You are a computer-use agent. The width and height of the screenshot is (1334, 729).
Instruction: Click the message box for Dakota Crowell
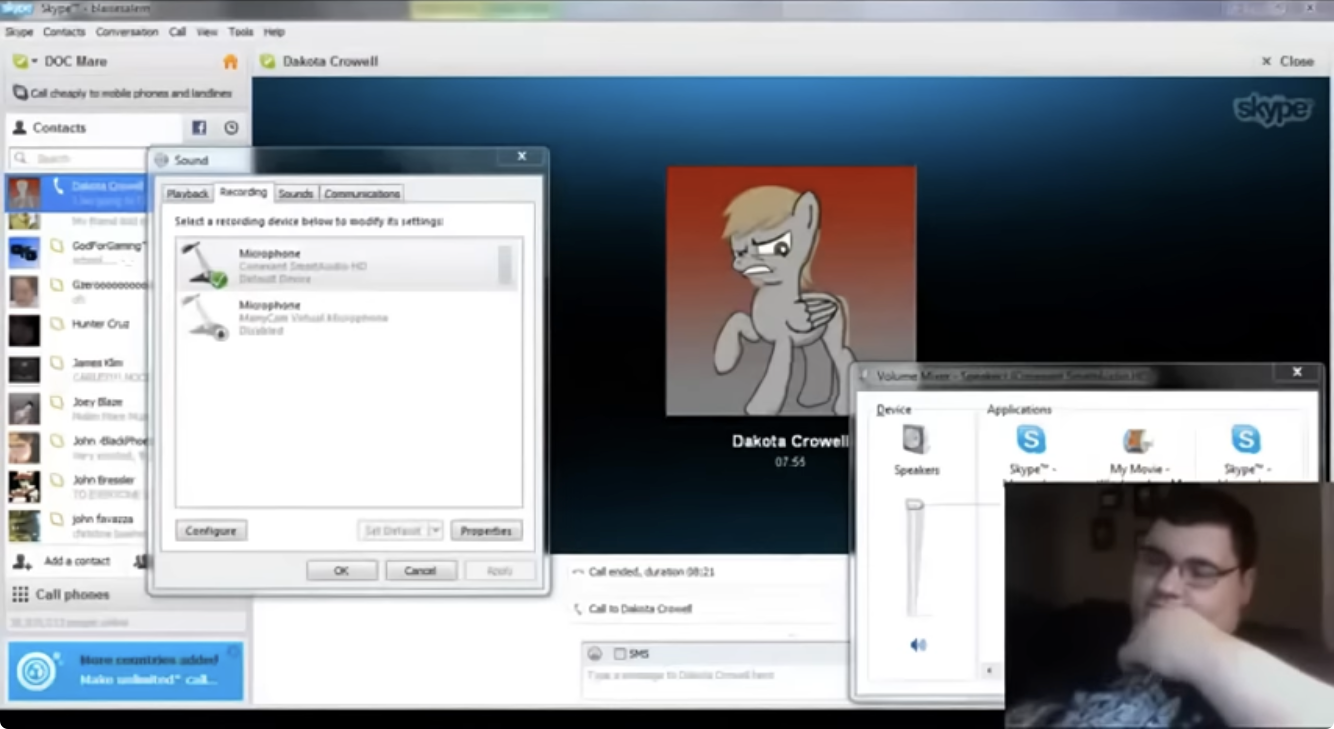(715, 677)
